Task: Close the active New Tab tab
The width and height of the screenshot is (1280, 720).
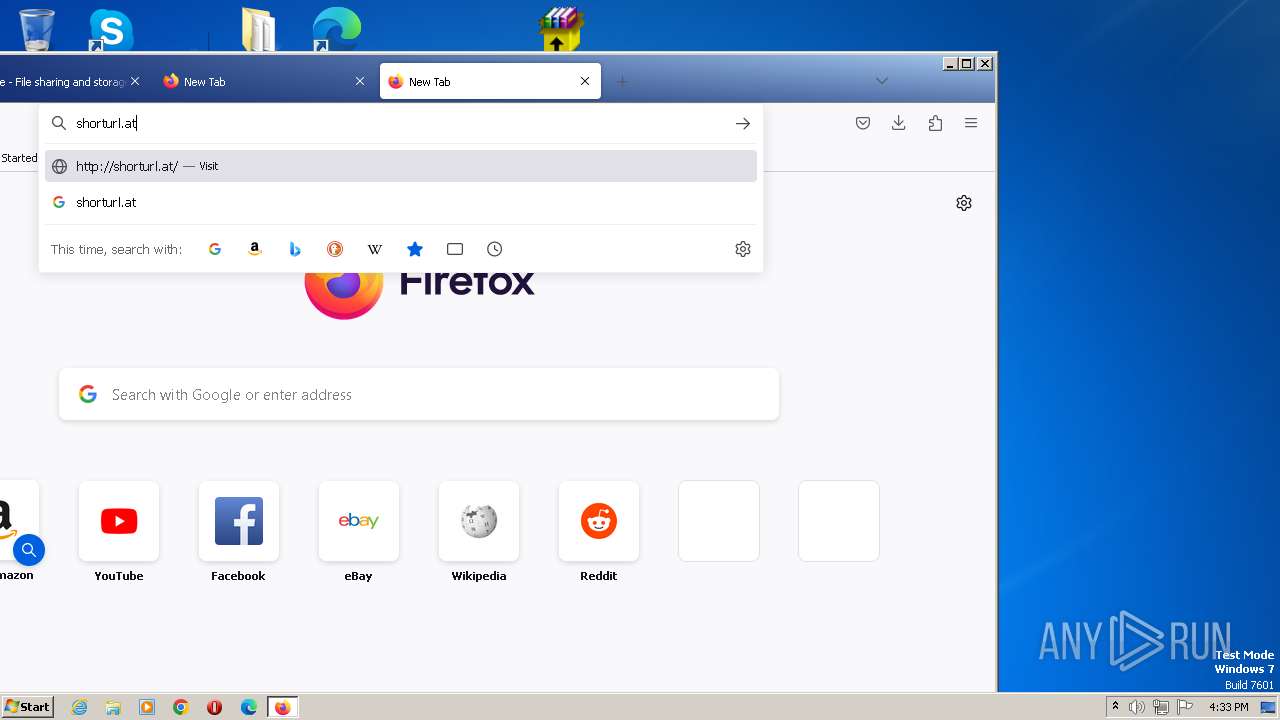Action: pyautogui.click(x=585, y=81)
